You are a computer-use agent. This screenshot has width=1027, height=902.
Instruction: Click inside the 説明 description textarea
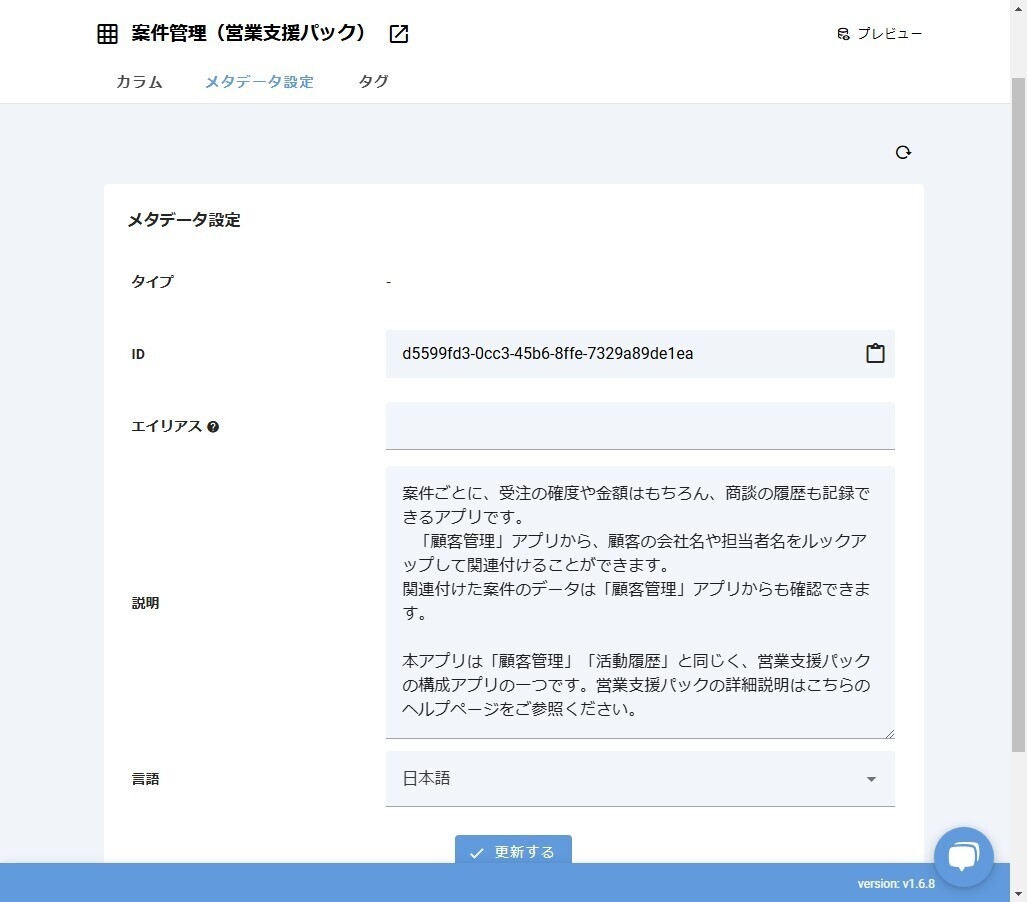pyautogui.click(x=639, y=602)
